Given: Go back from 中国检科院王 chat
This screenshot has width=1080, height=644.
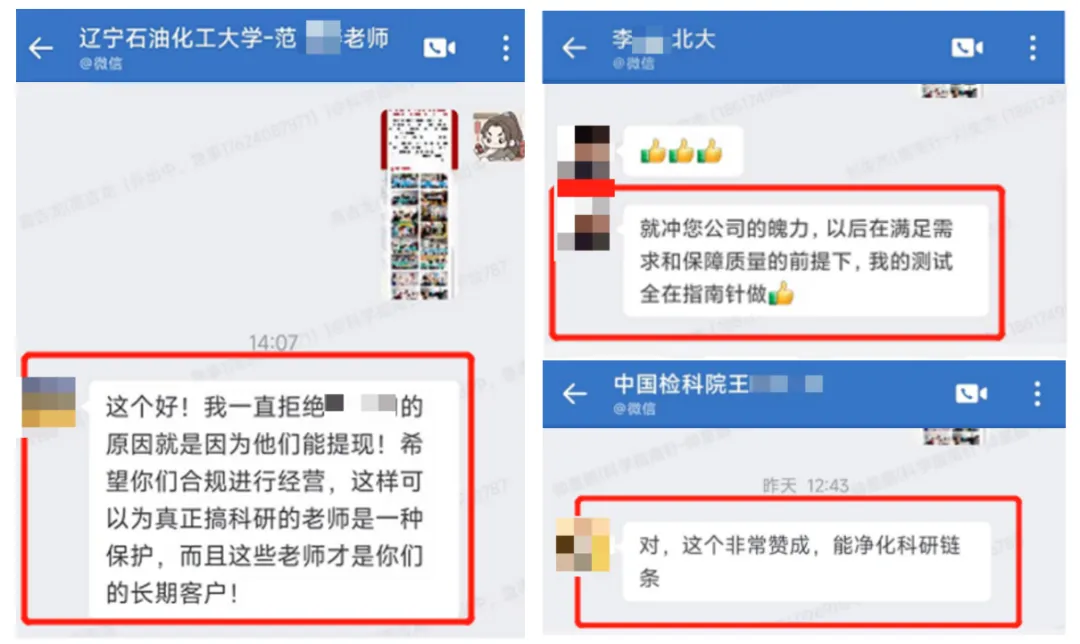Looking at the screenshot, I should click(x=574, y=393).
